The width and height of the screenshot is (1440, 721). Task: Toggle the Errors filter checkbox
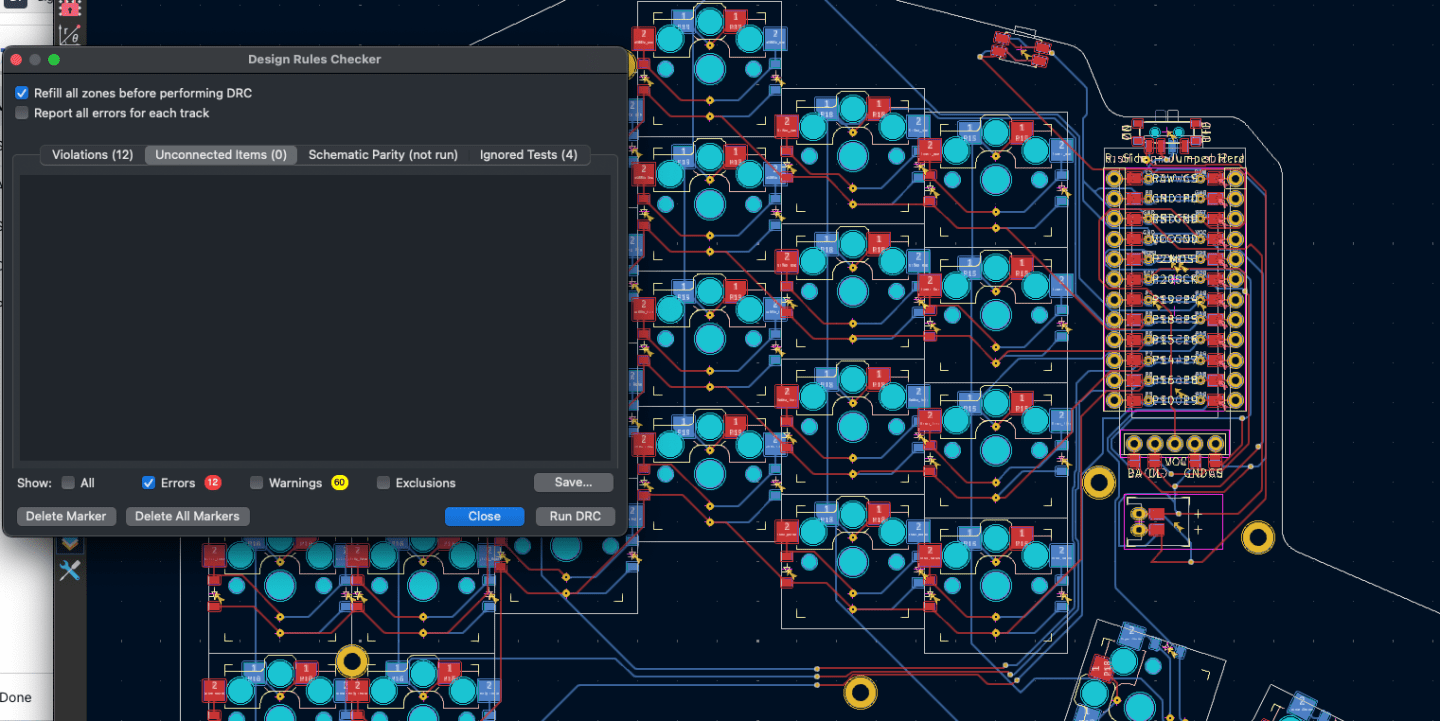click(x=149, y=483)
